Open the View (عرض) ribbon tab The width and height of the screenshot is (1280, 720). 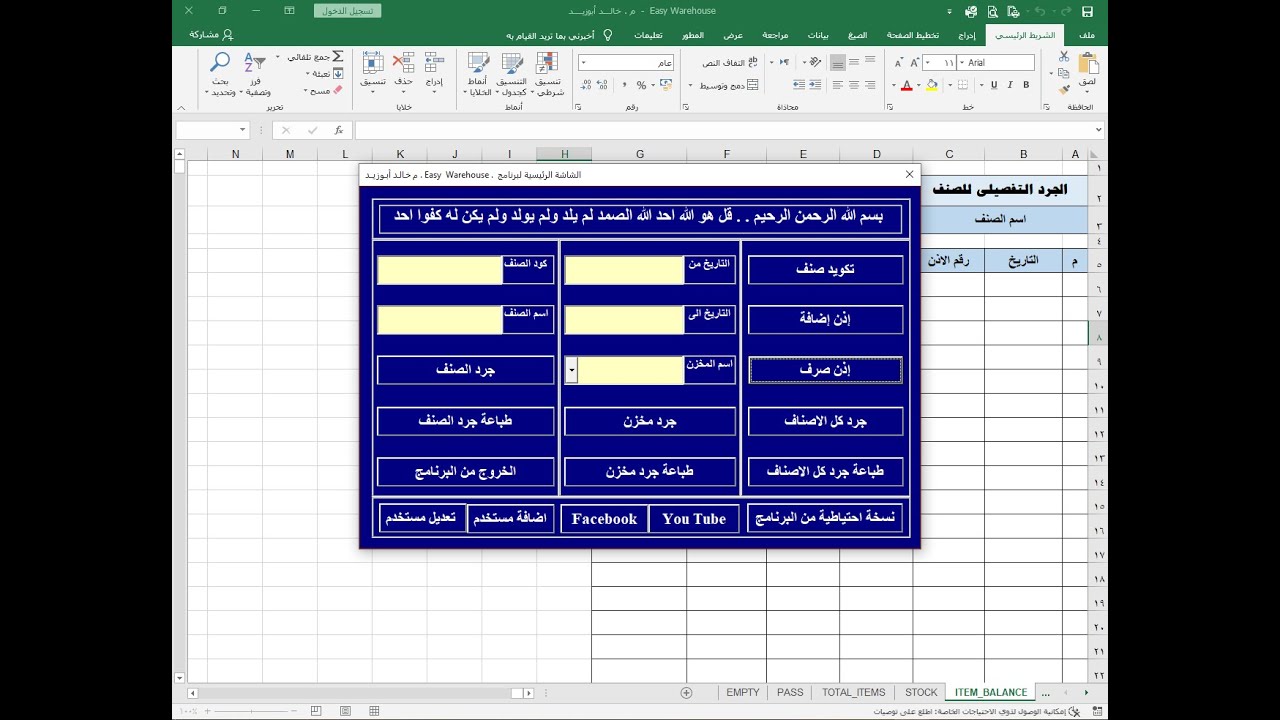(733, 35)
